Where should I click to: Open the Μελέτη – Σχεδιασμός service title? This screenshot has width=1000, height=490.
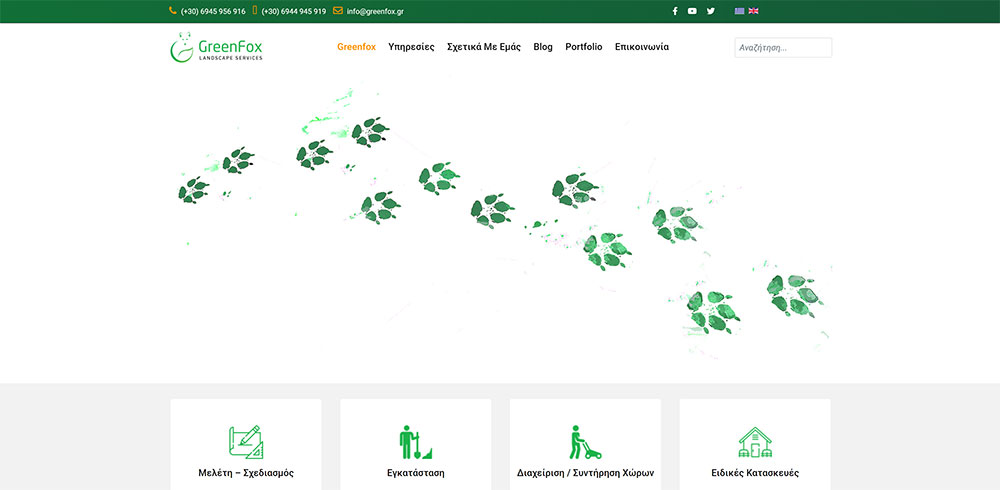tap(246, 473)
